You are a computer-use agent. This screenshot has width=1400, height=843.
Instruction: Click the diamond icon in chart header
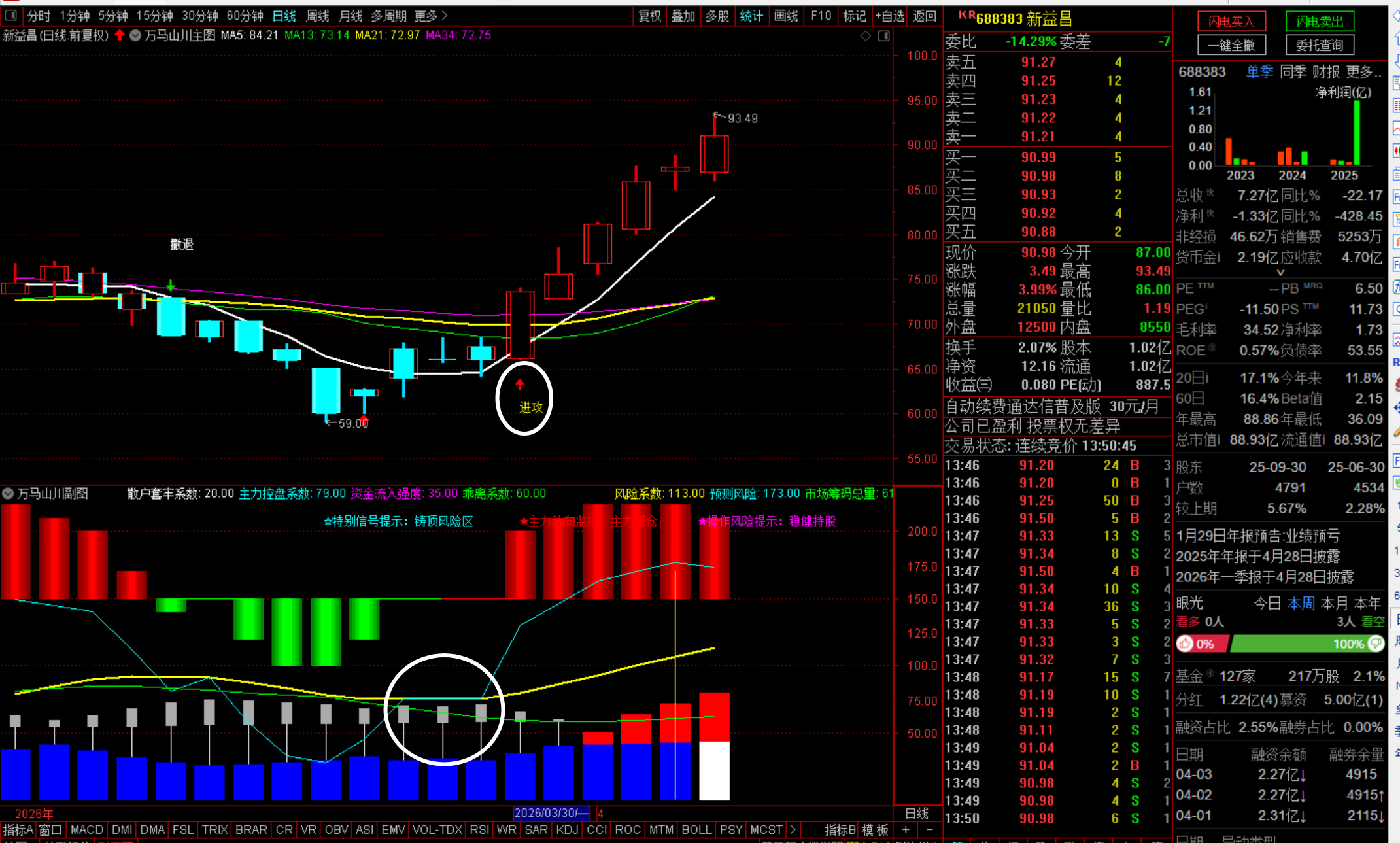click(x=865, y=36)
